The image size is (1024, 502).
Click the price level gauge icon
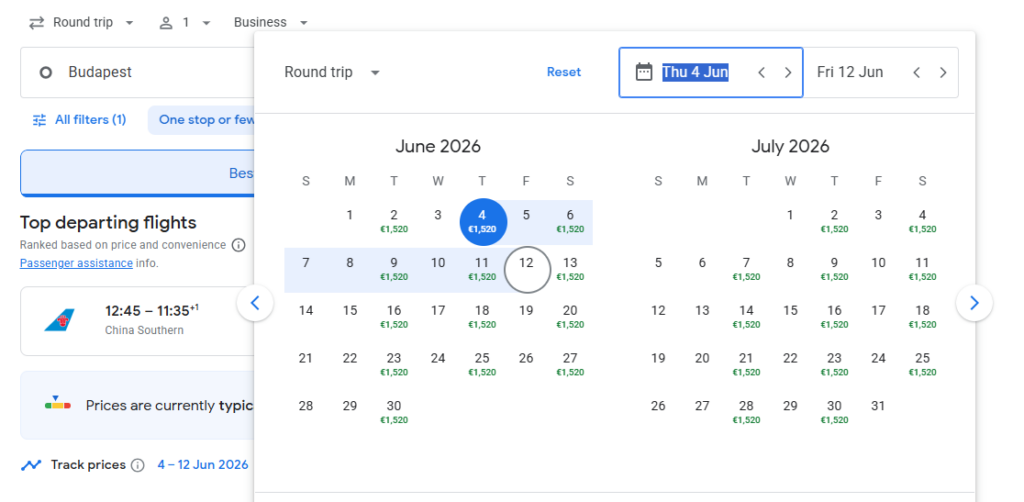click(x=58, y=405)
